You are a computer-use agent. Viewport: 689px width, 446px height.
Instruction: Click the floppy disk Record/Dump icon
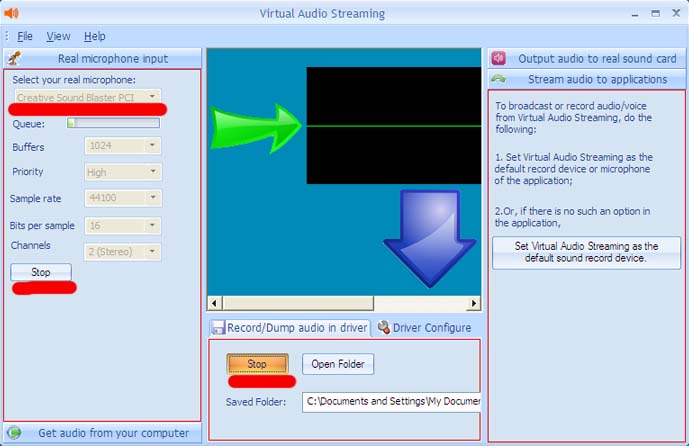click(x=218, y=328)
